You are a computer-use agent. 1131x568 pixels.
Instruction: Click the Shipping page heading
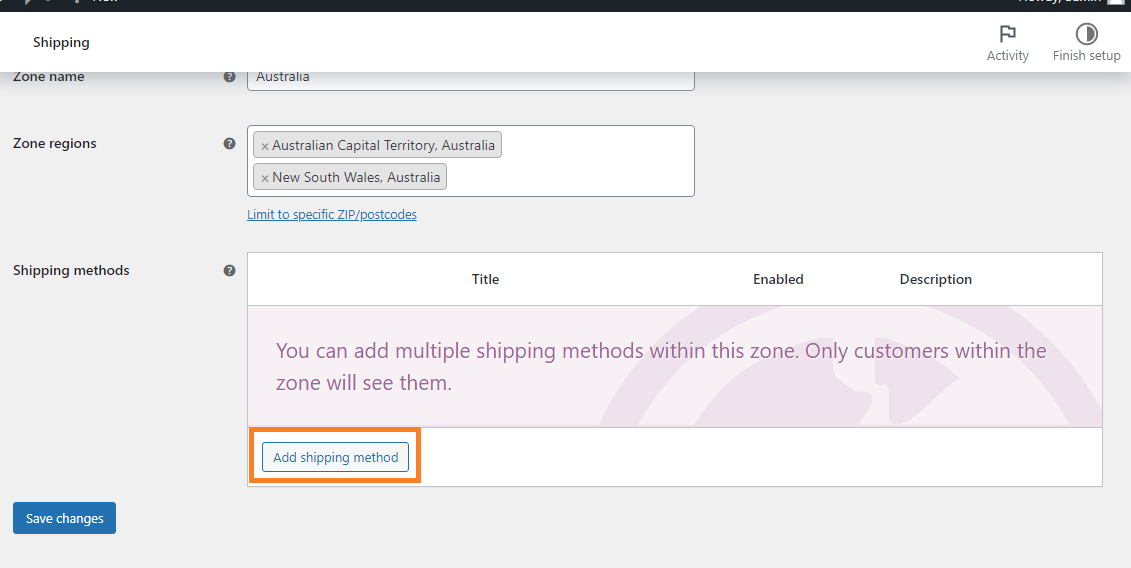61,43
